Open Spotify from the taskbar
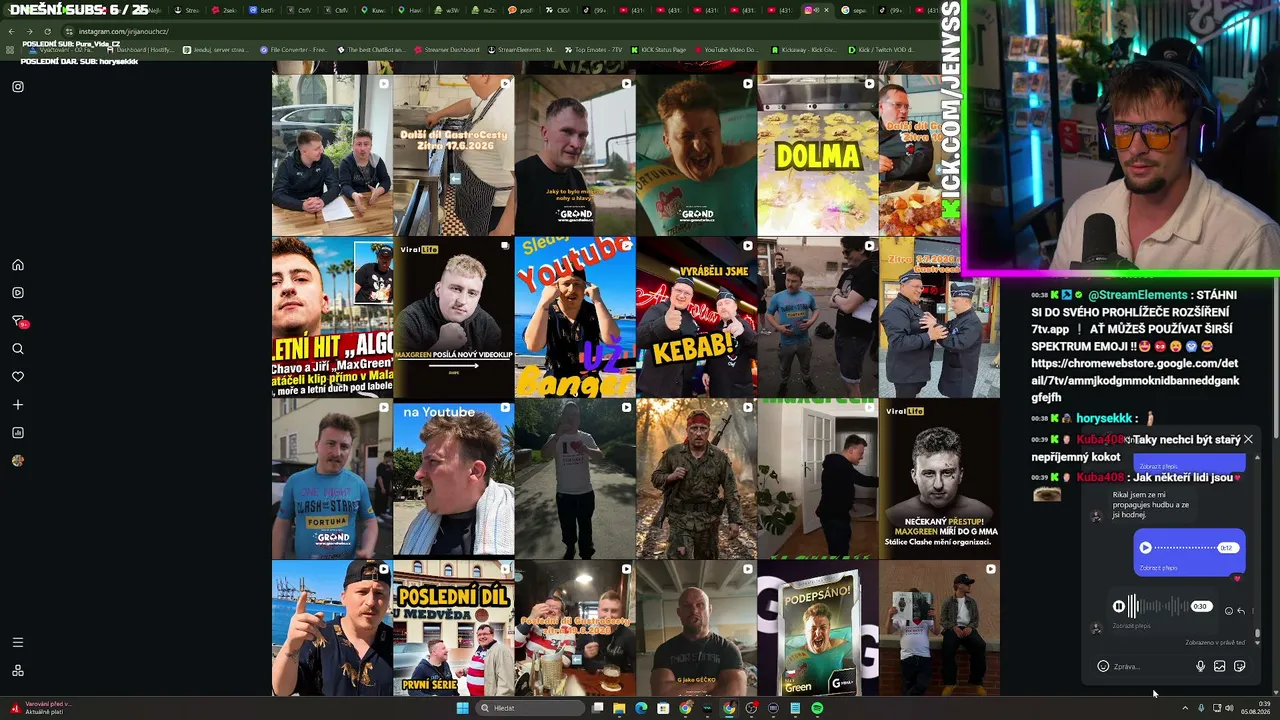The image size is (1280, 720). point(817,708)
